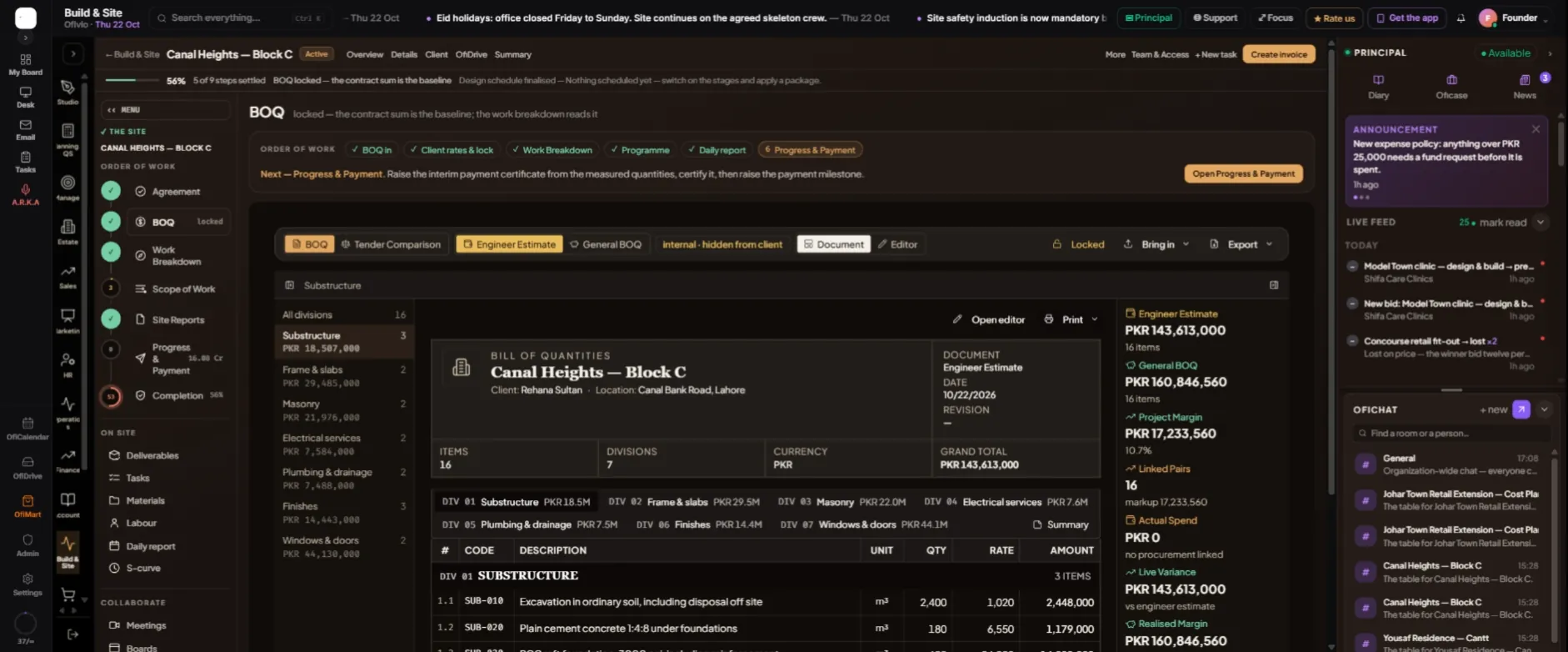Click Rate us button
This screenshot has height=652, width=1568.
1334,18
